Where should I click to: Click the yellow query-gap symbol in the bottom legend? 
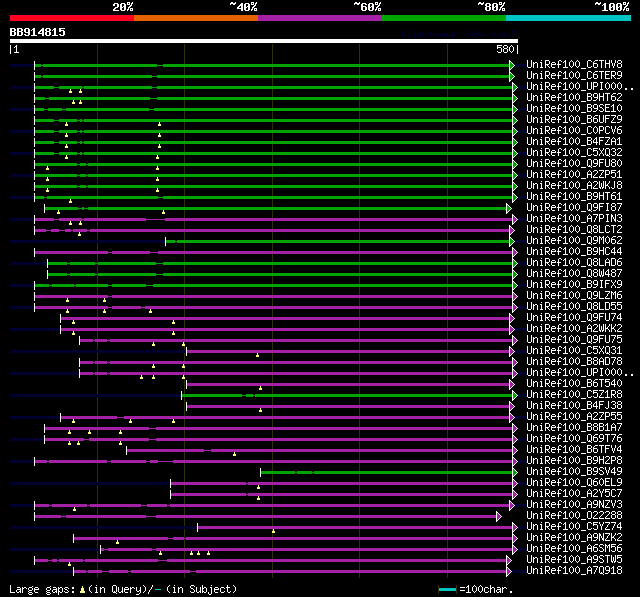tap(82, 589)
